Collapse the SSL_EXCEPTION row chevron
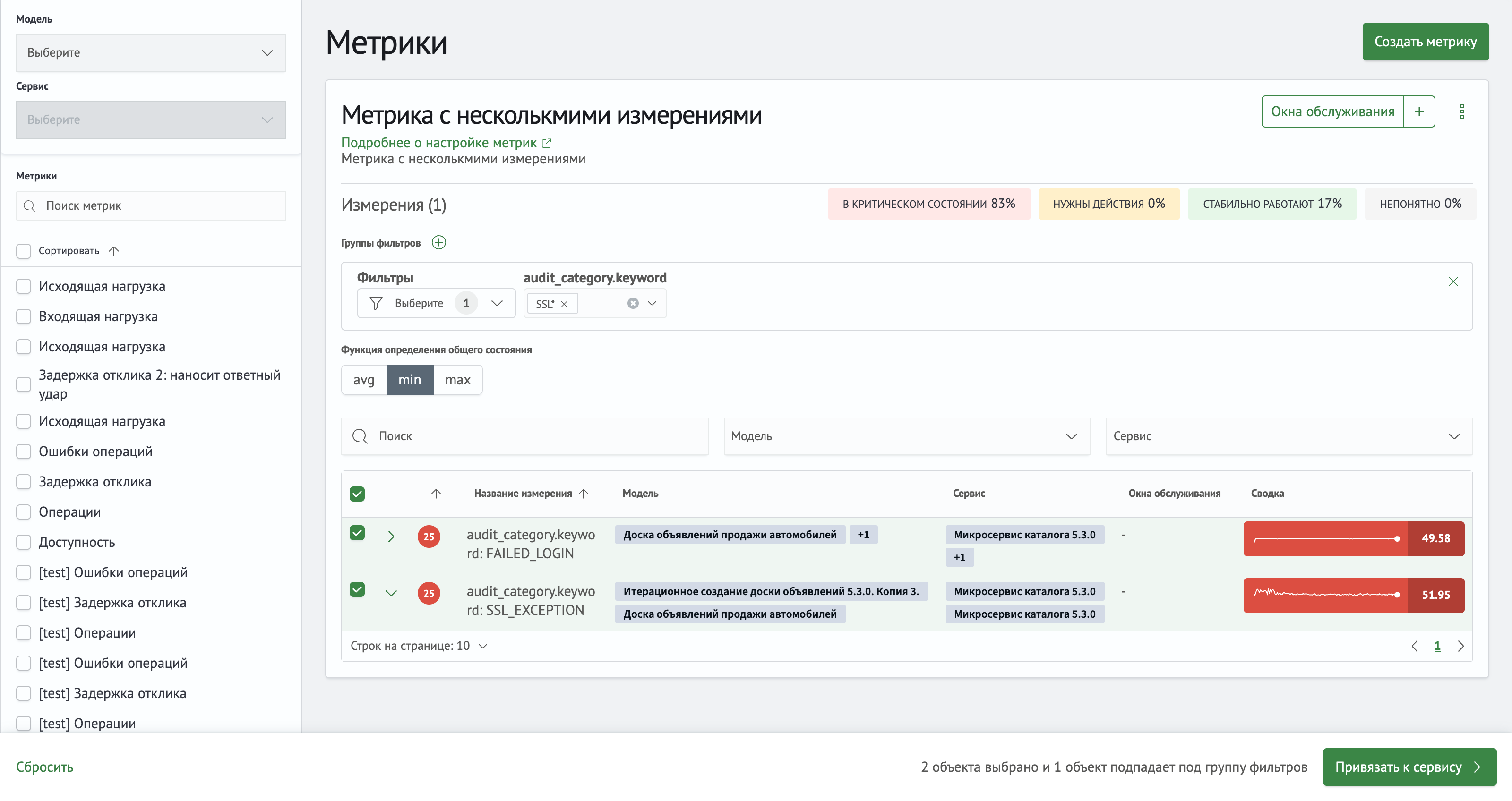This screenshot has height=801, width=1512. point(391,593)
